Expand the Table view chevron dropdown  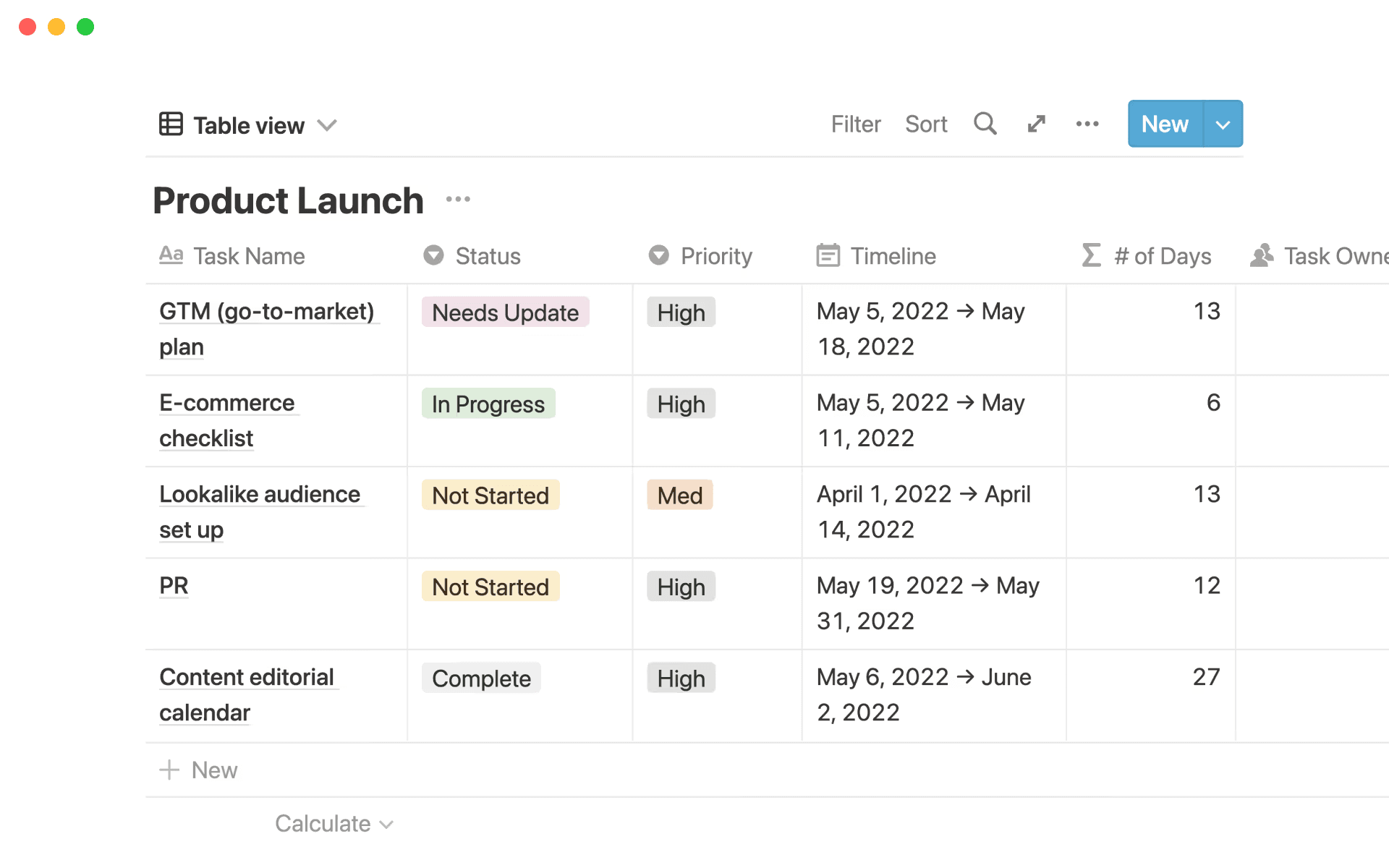(x=327, y=125)
